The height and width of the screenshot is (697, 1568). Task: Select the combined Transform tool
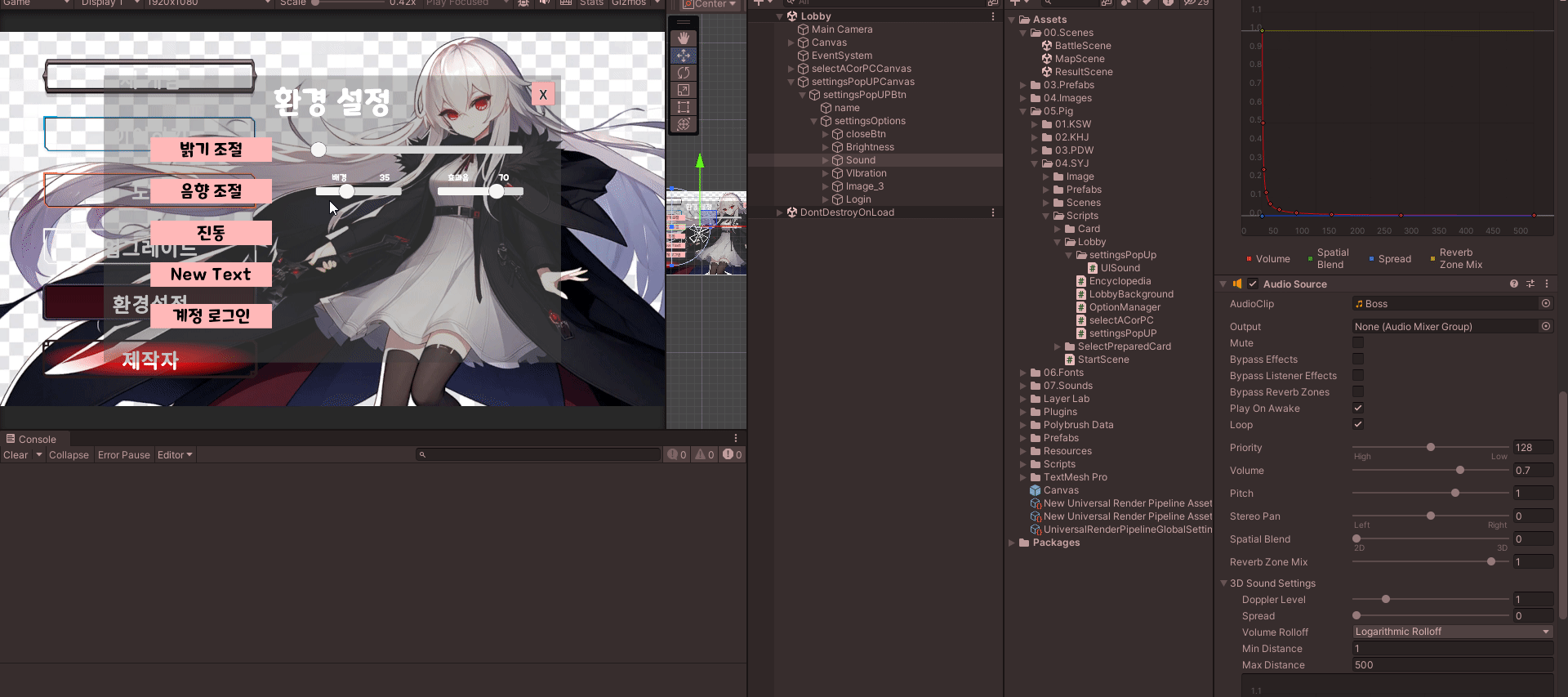point(684,124)
